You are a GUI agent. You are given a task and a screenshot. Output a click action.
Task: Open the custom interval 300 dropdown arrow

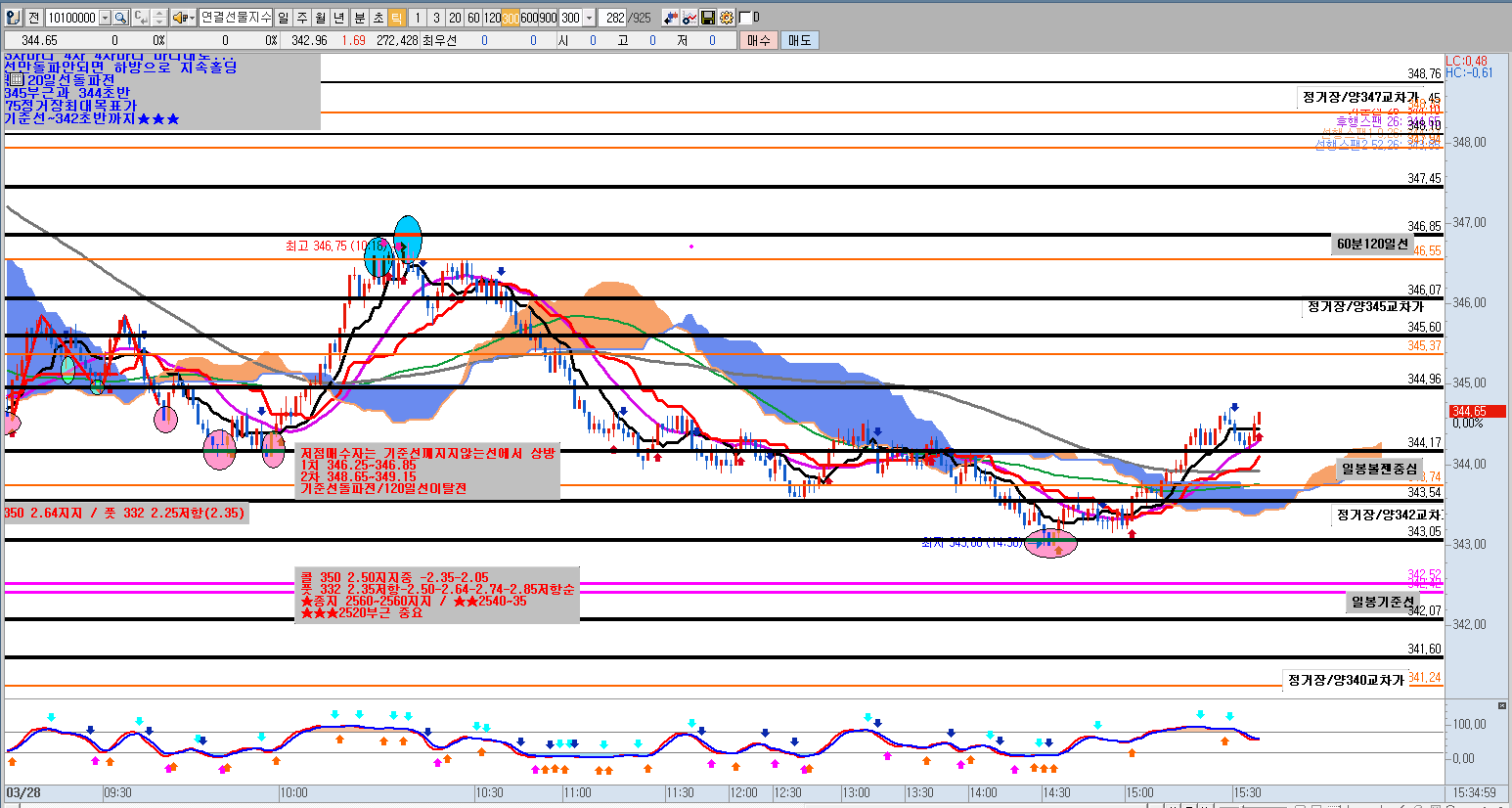click(589, 18)
